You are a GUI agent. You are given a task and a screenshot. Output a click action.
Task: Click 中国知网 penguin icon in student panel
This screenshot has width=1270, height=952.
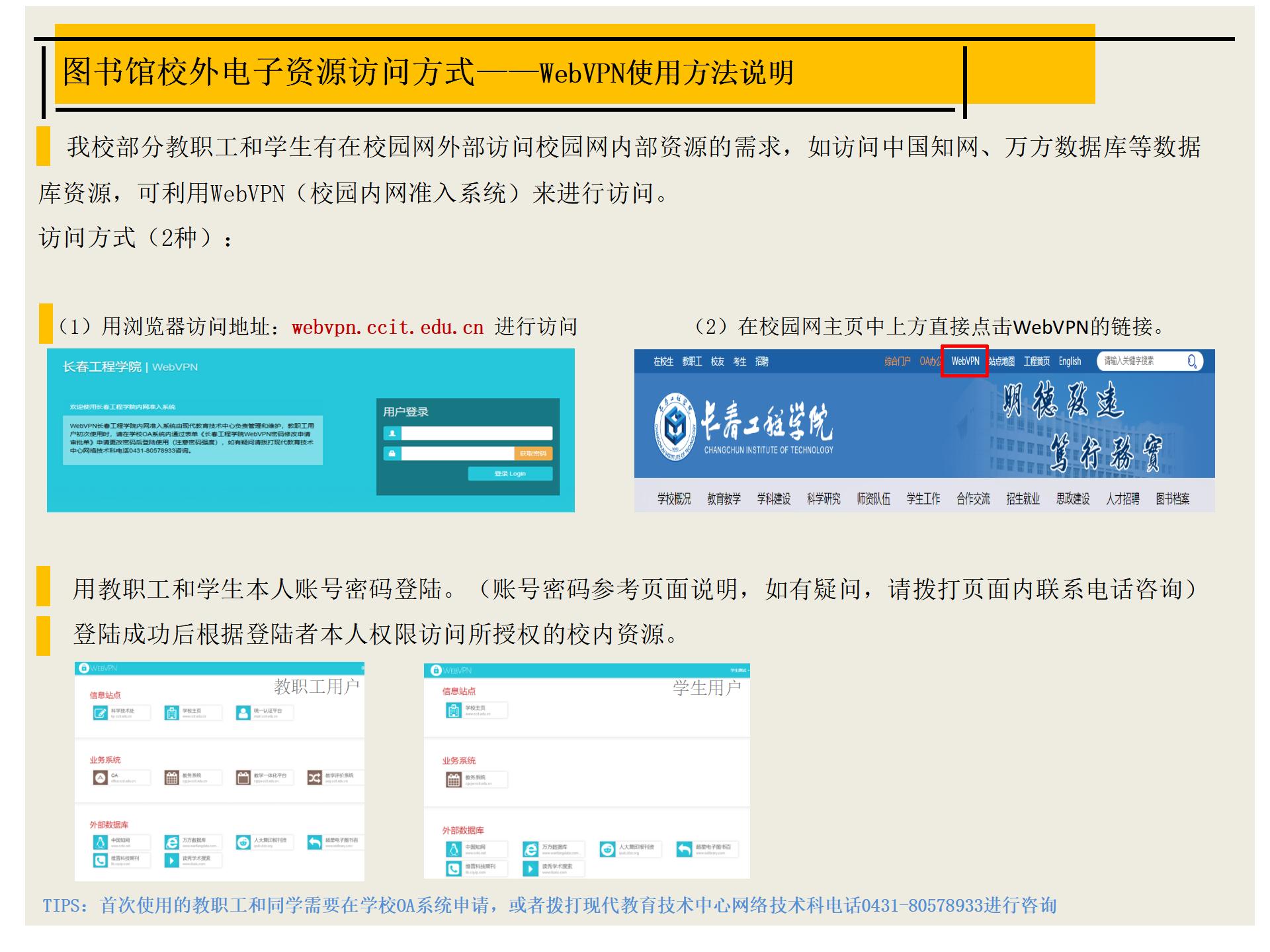(453, 849)
